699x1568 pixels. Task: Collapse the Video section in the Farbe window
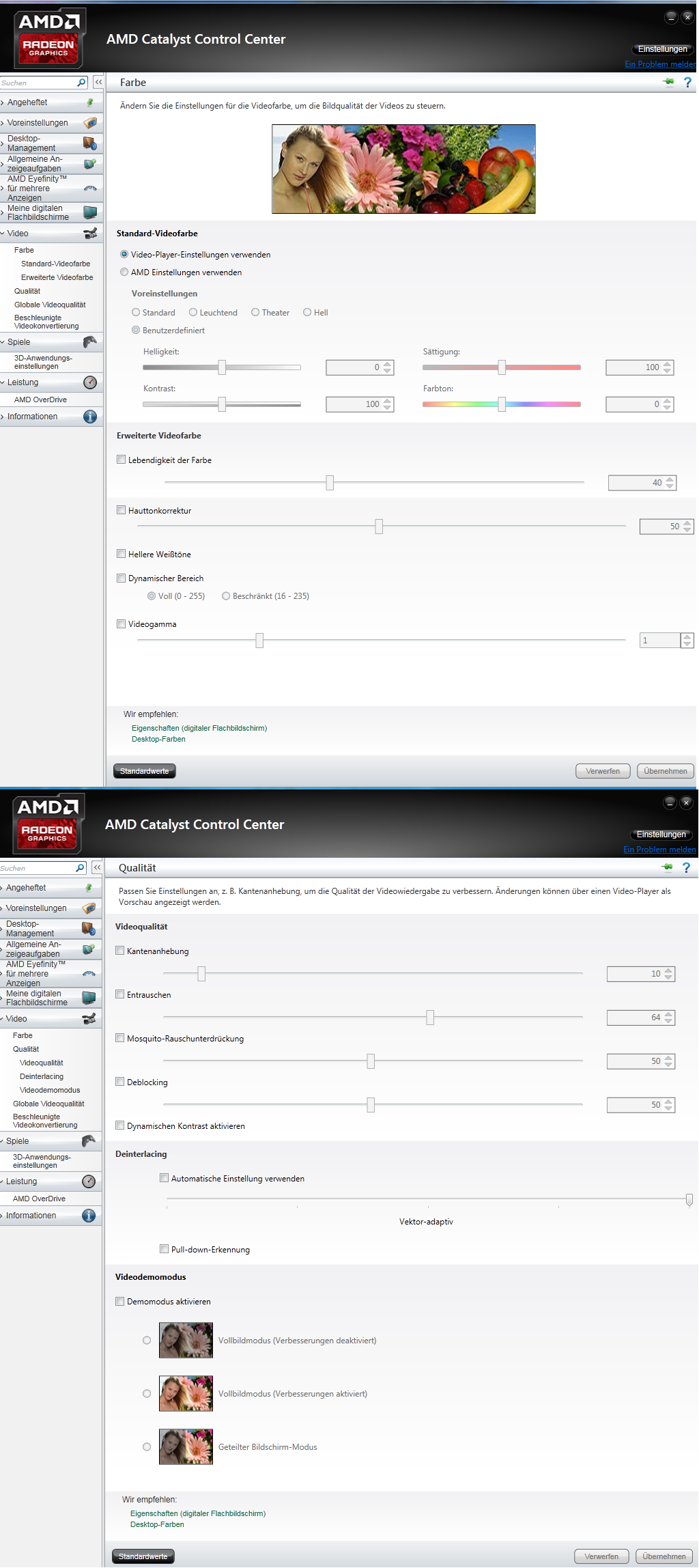[x=3, y=234]
